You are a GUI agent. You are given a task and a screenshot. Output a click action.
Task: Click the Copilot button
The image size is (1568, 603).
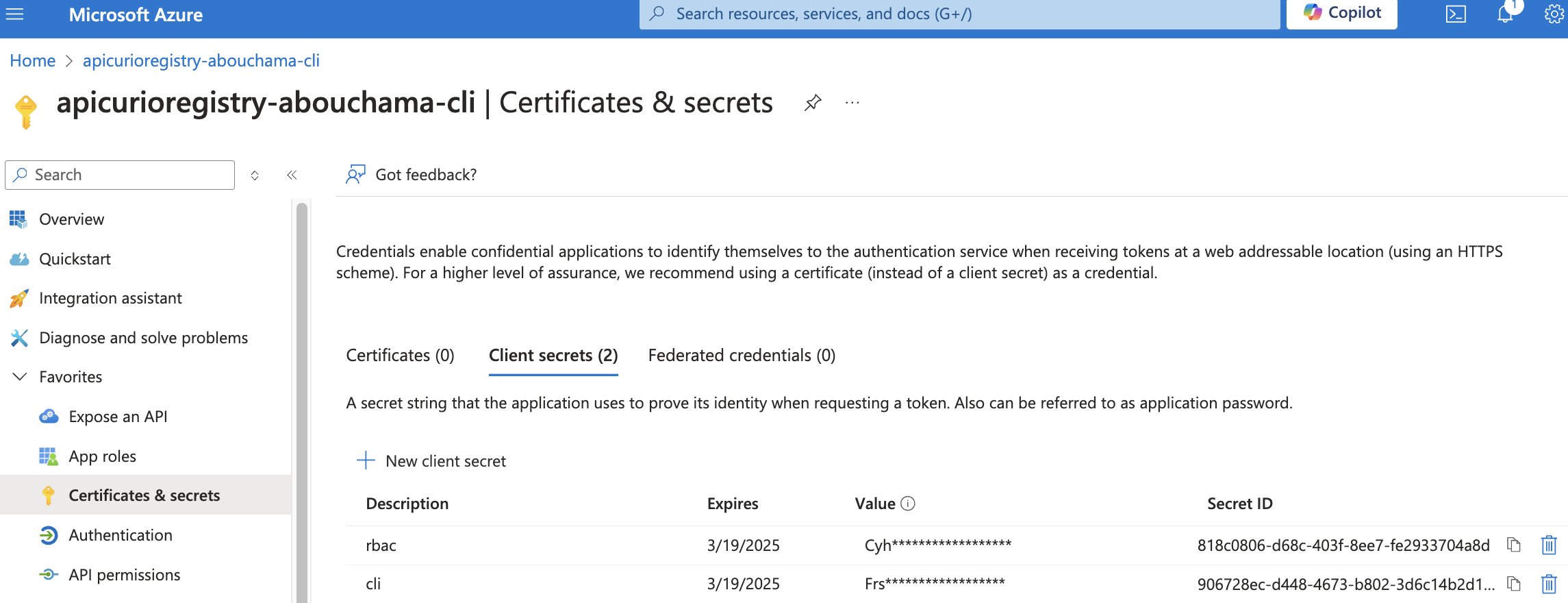pyautogui.click(x=1342, y=14)
